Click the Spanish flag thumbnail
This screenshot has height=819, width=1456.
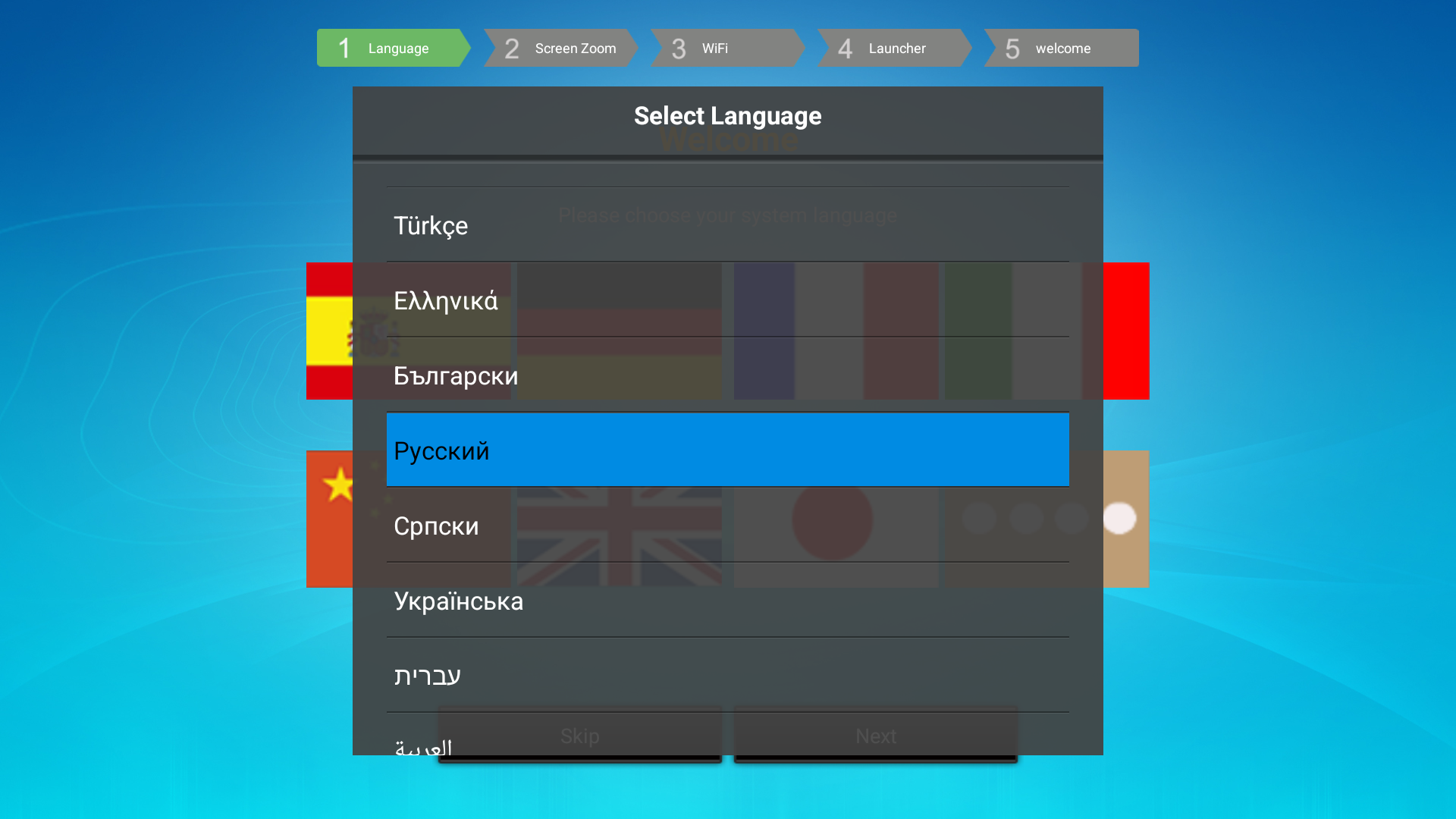pos(330,331)
